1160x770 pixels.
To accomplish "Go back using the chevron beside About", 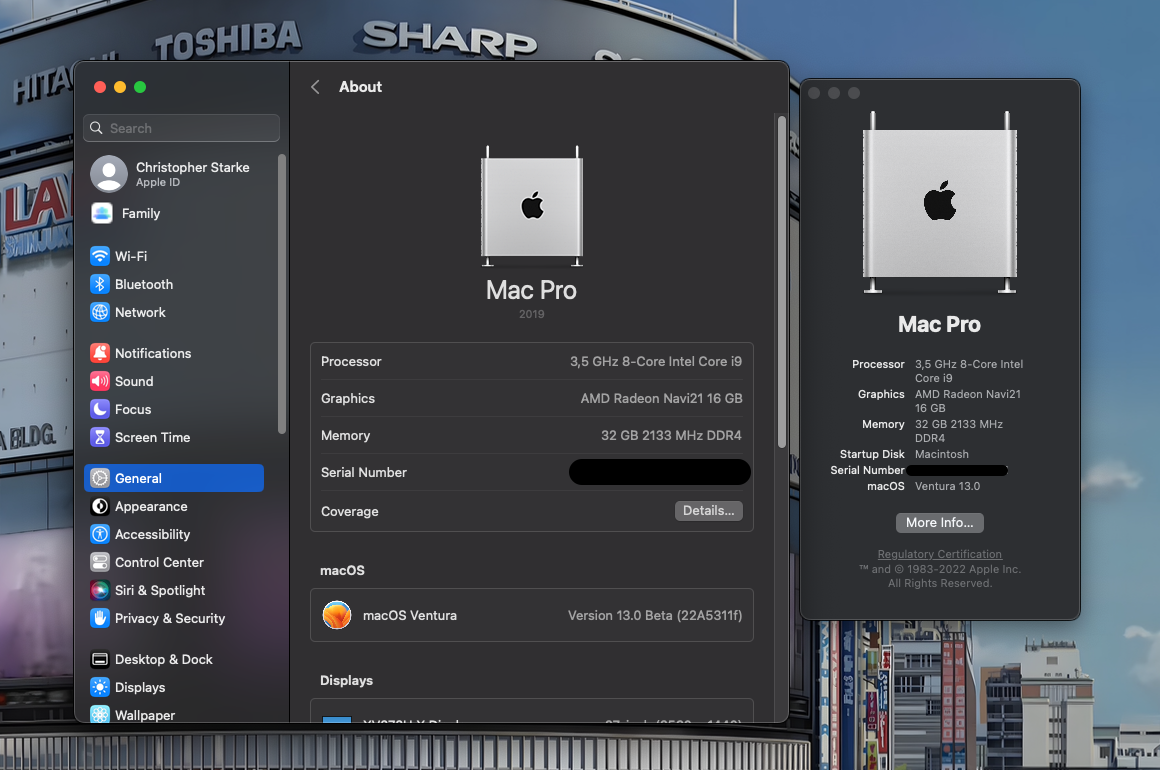I will click(315, 87).
